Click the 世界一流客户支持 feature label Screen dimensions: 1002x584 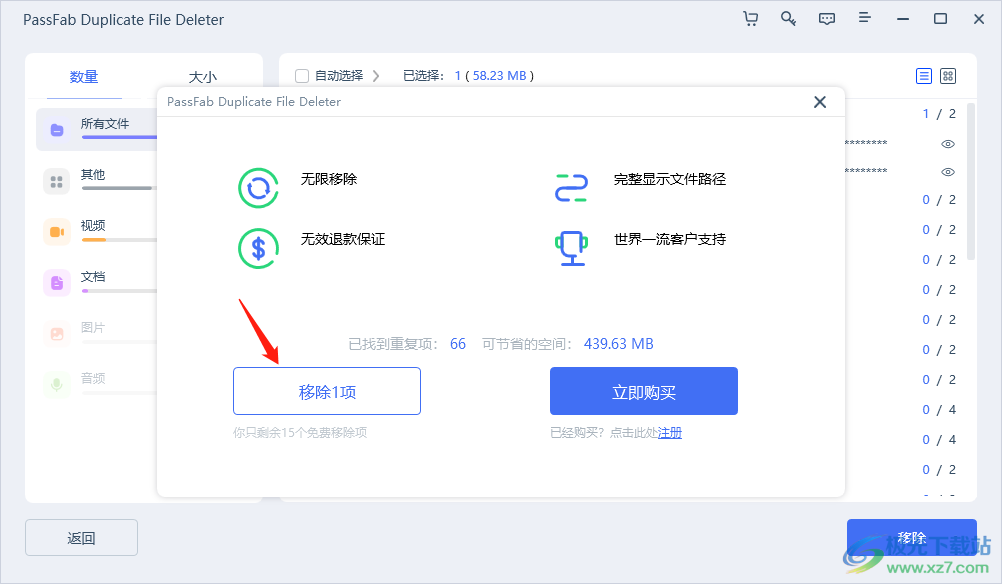(x=670, y=240)
